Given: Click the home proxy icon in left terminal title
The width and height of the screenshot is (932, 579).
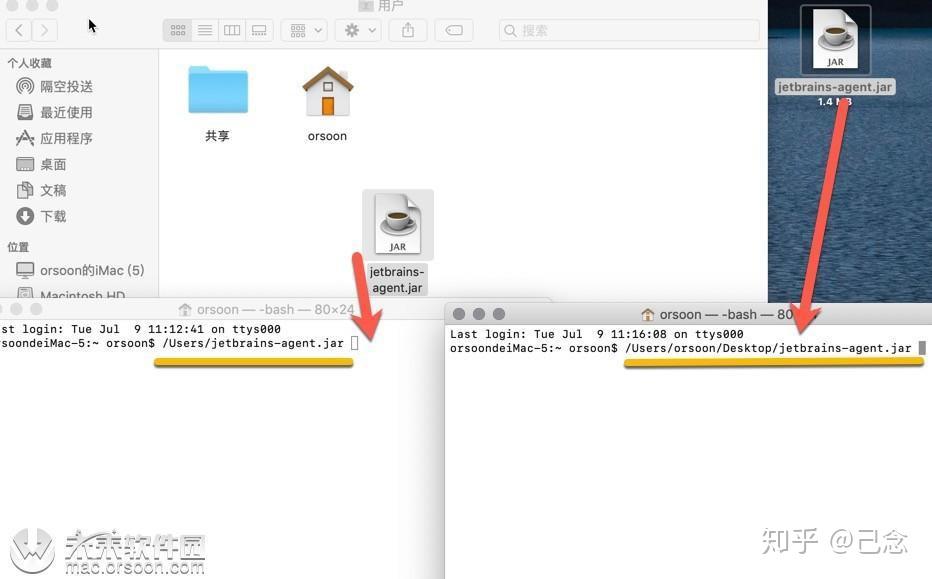Looking at the screenshot, I should pyautogui.click(x=185, y=310).
